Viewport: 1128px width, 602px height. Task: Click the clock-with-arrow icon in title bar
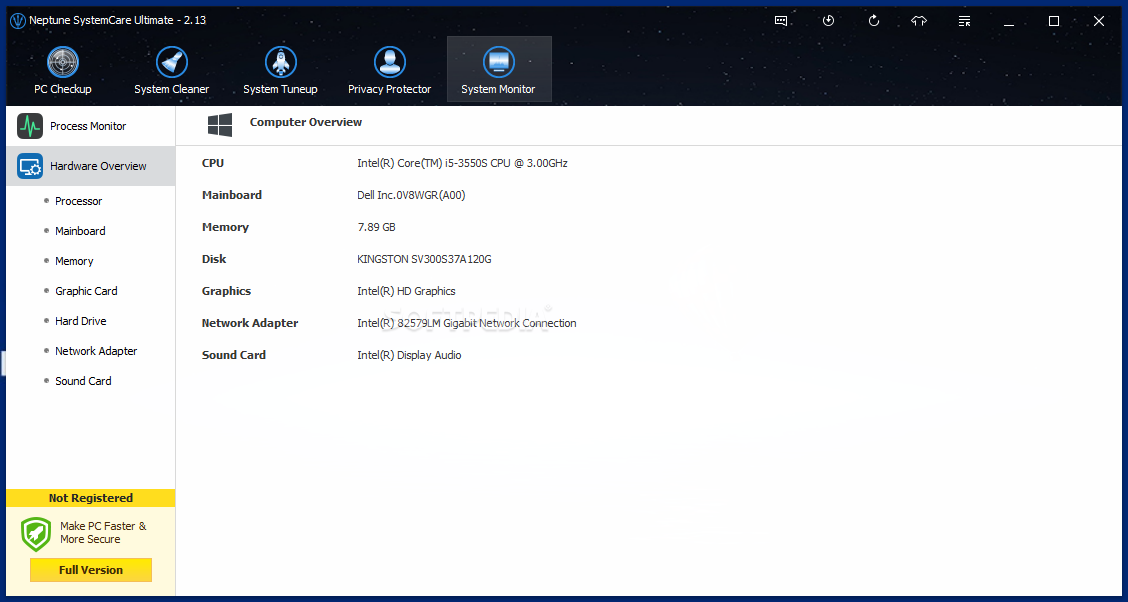pos(829,21)
